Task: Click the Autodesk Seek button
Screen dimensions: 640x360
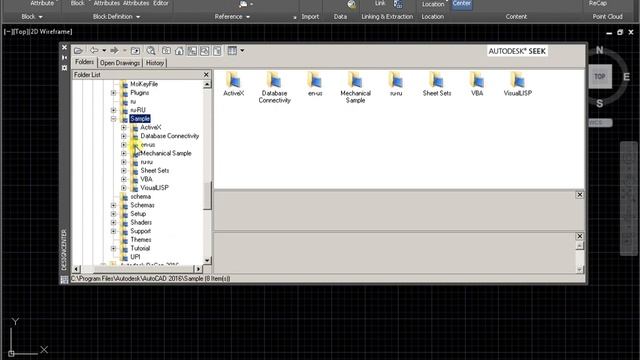Action: click(517, 51)
